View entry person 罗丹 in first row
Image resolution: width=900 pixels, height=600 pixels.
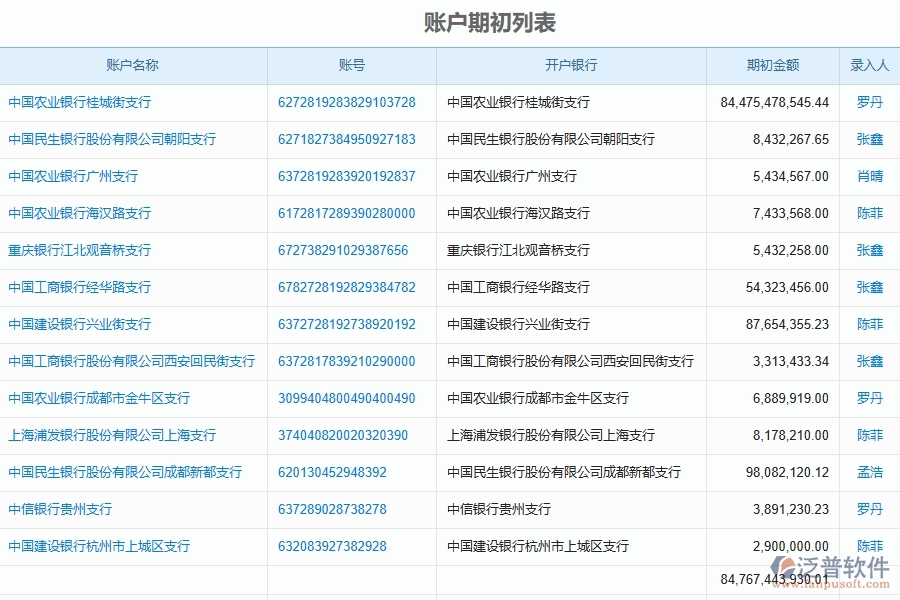(866, 102)
